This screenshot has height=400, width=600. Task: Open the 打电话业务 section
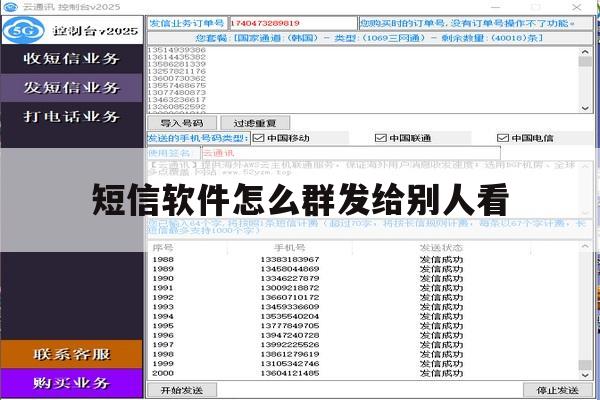[72, 116]
